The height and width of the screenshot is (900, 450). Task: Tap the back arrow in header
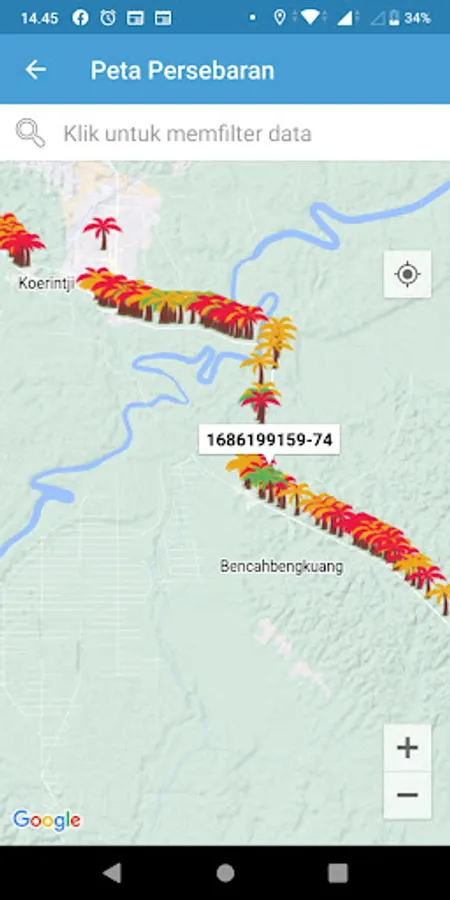click(x=36, y=70)
